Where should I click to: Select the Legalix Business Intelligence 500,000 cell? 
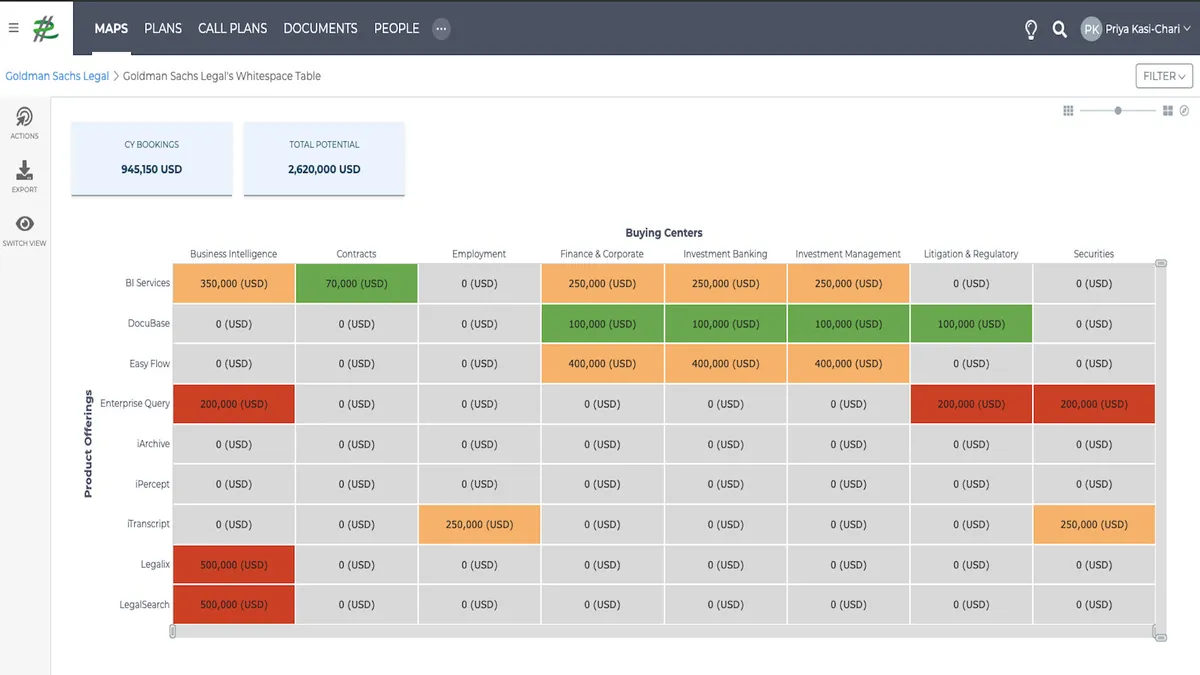click(234, 565)
